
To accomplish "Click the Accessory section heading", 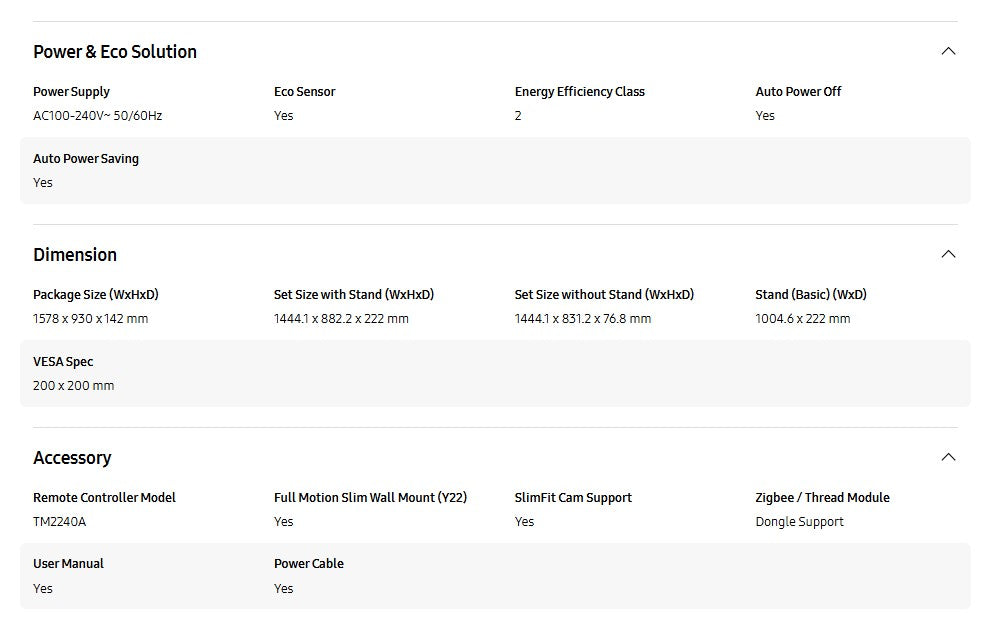I will tap(72, 458).
